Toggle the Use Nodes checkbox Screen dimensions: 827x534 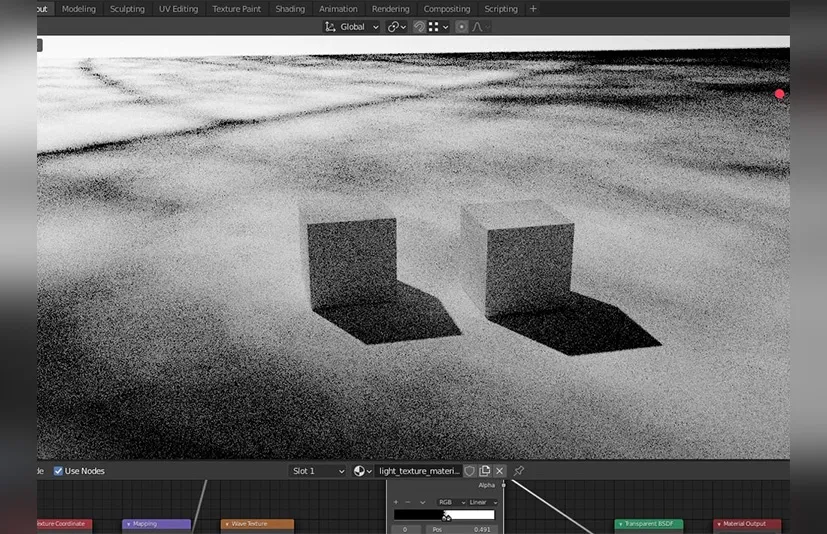click(58, 471)
